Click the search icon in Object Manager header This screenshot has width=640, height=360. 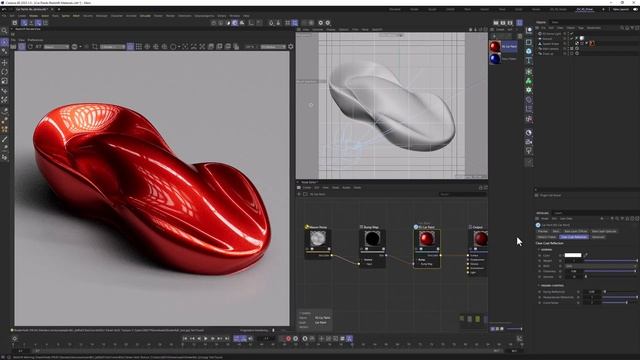tap(622, 28)
